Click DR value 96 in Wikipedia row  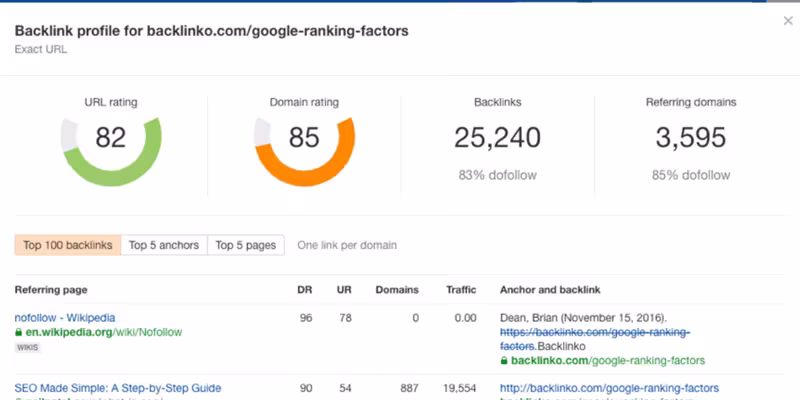coord(306,318)
